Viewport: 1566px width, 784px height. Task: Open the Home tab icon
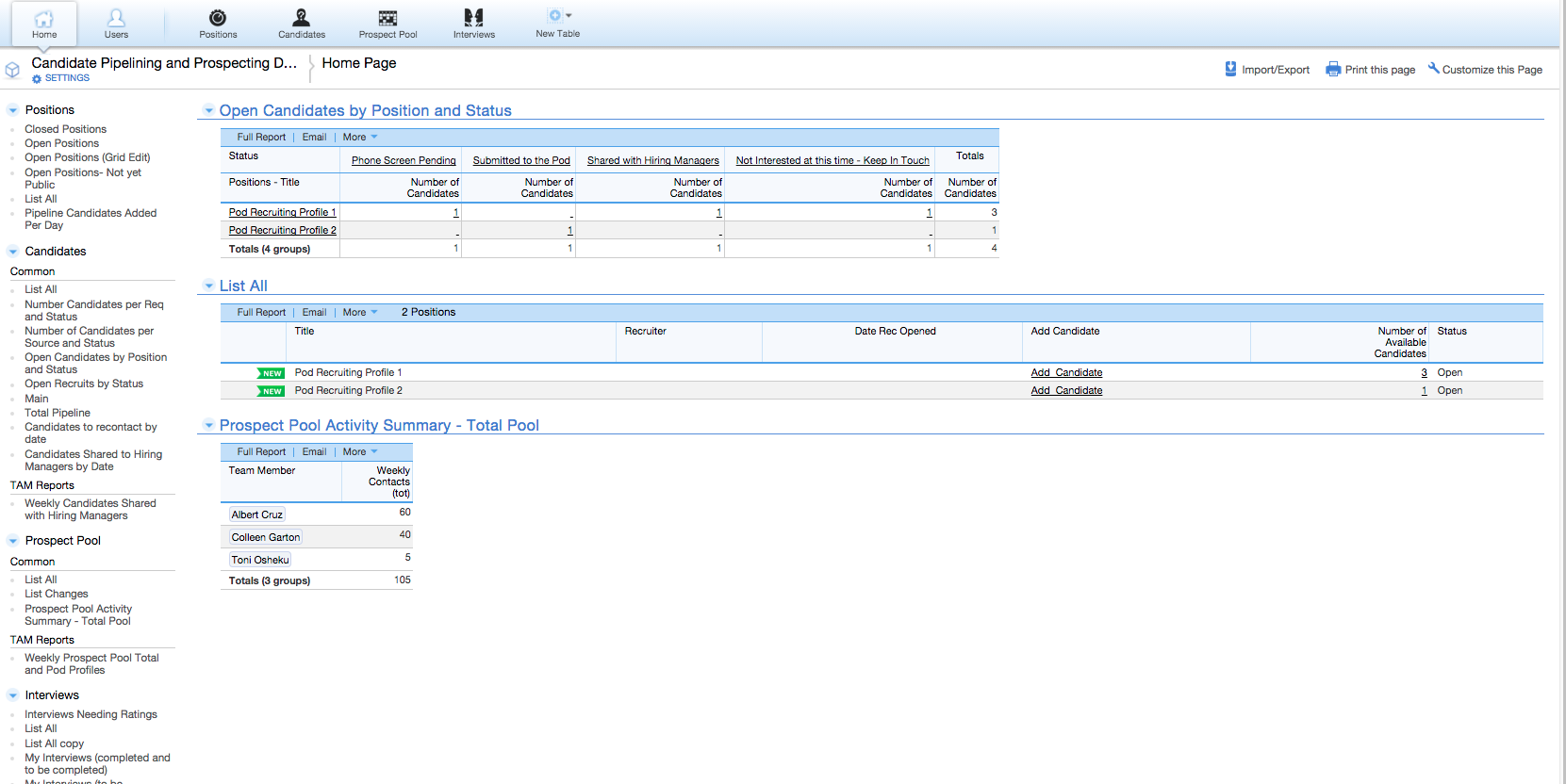(44, 18)
